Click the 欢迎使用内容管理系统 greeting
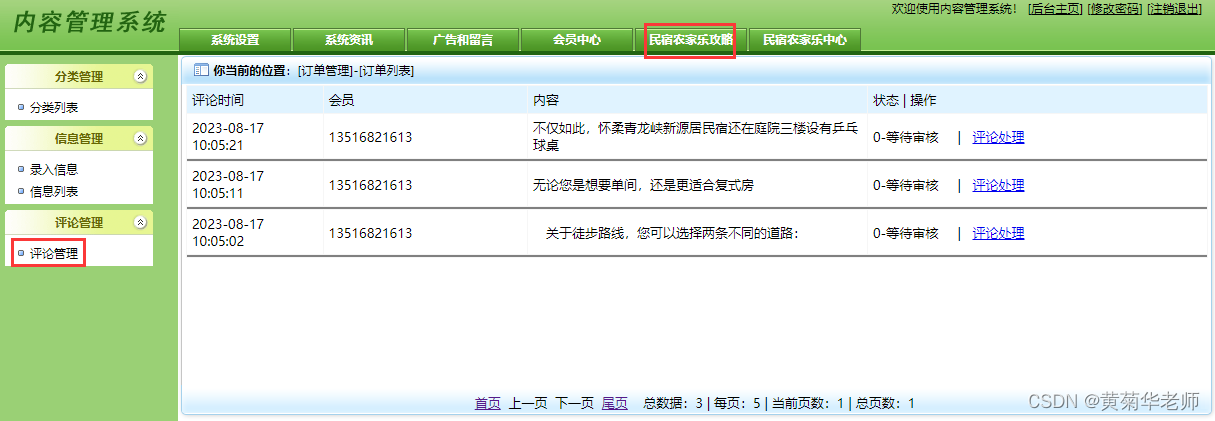The image size is (1215, 421). pos(954,9)
